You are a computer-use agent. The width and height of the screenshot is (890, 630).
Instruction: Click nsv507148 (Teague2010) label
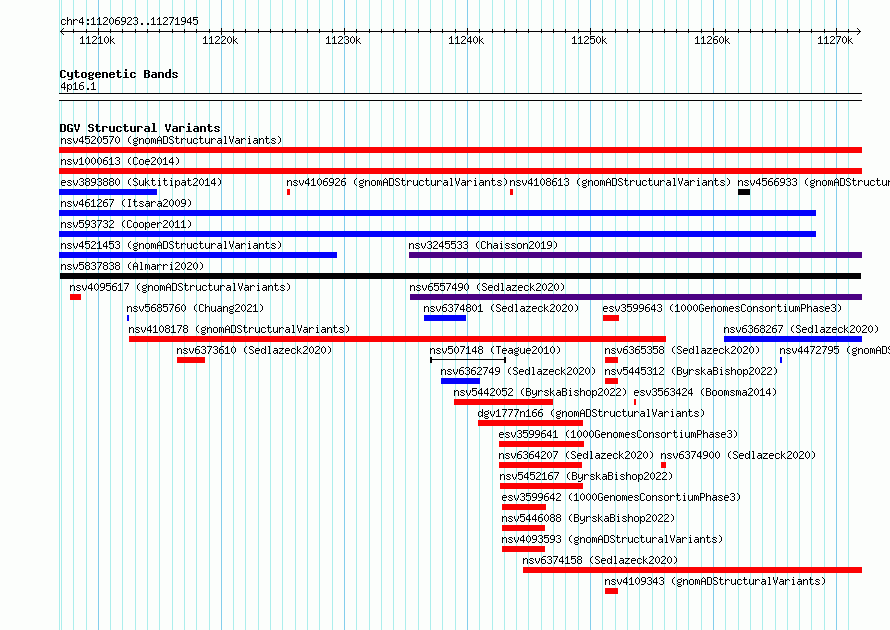[x=495, y=350]
